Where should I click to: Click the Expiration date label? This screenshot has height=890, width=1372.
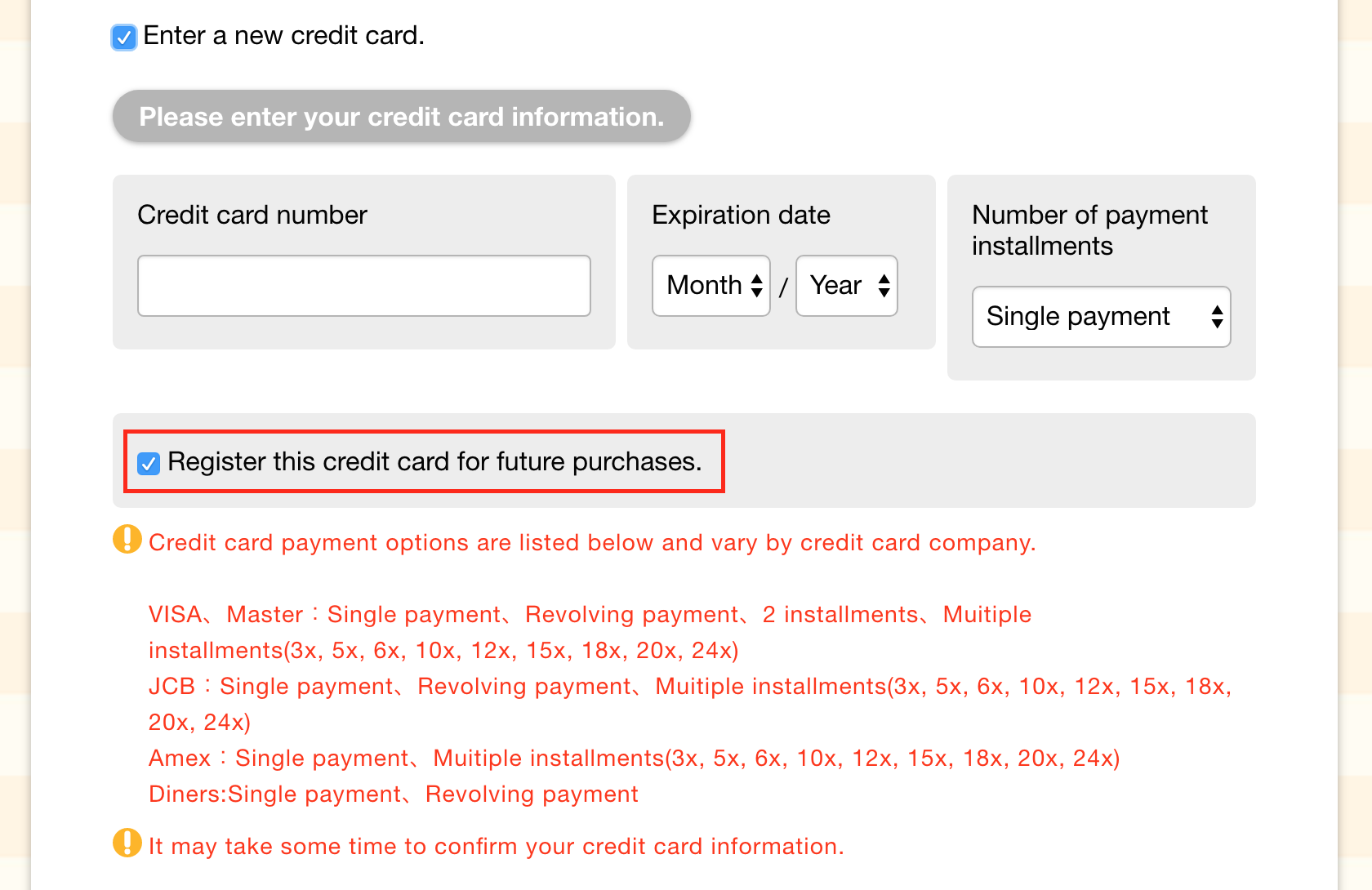point(741,215)
